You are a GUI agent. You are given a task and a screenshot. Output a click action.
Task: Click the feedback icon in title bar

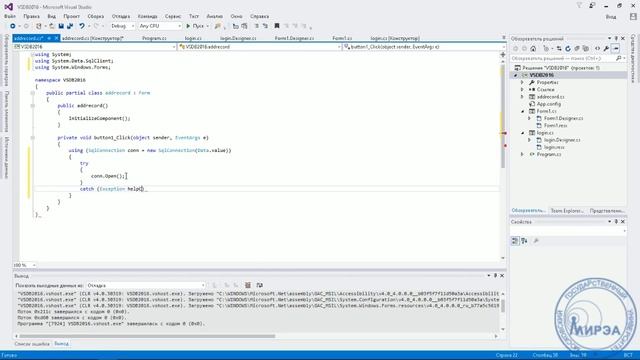592,6
